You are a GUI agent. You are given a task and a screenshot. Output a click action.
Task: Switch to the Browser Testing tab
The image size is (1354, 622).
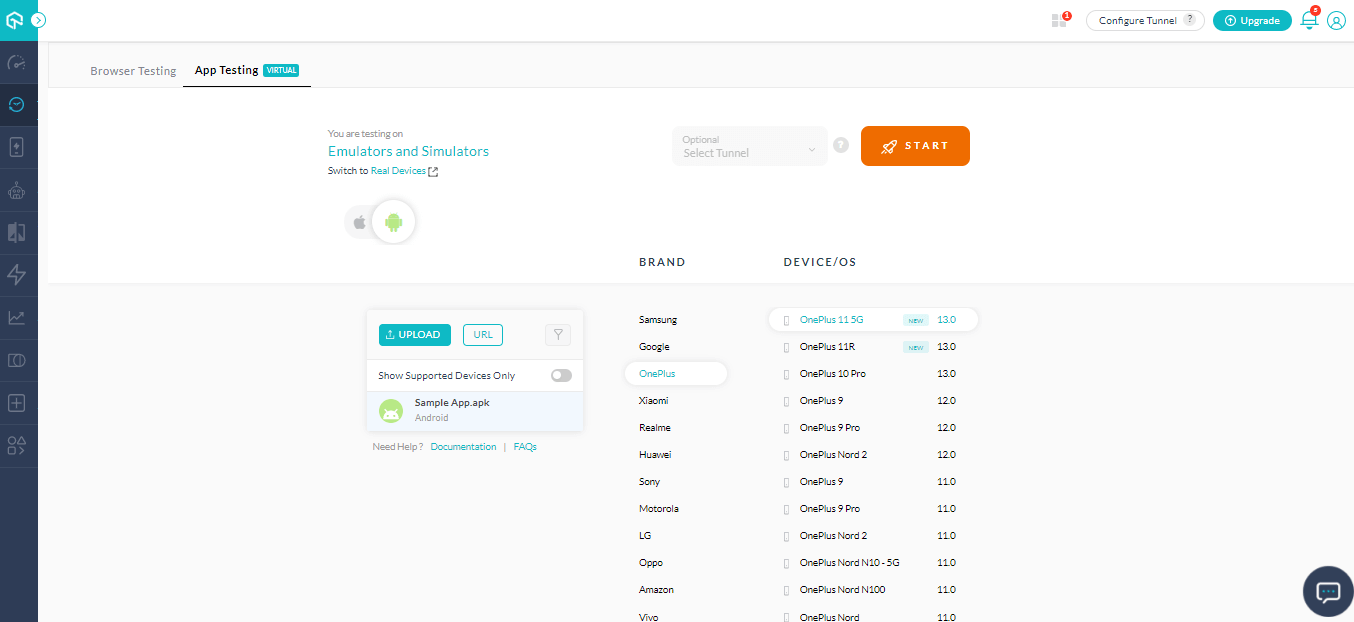click(x=132, y=70)
